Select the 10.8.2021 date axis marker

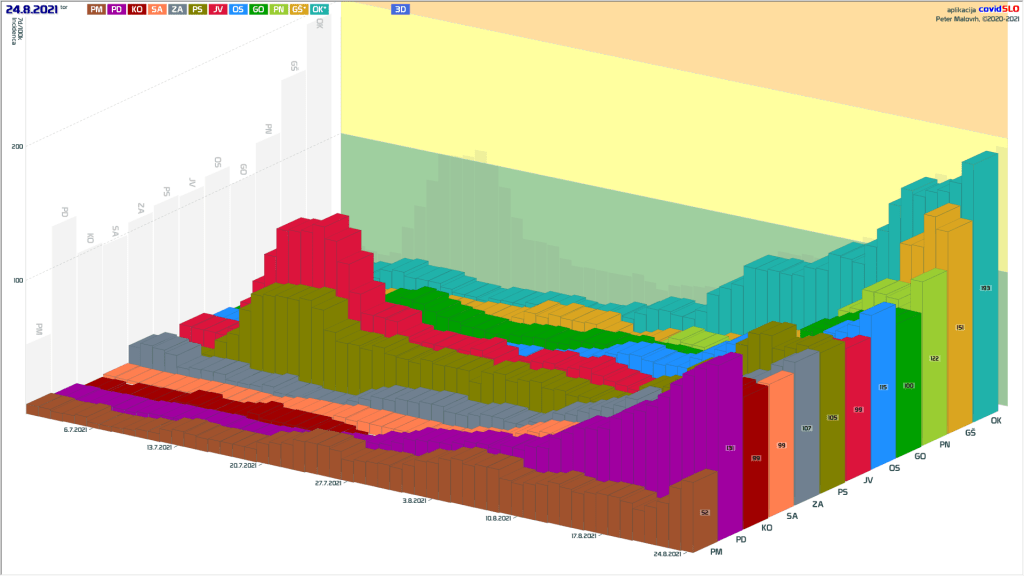pyautogui.click(x=497, y=519)
